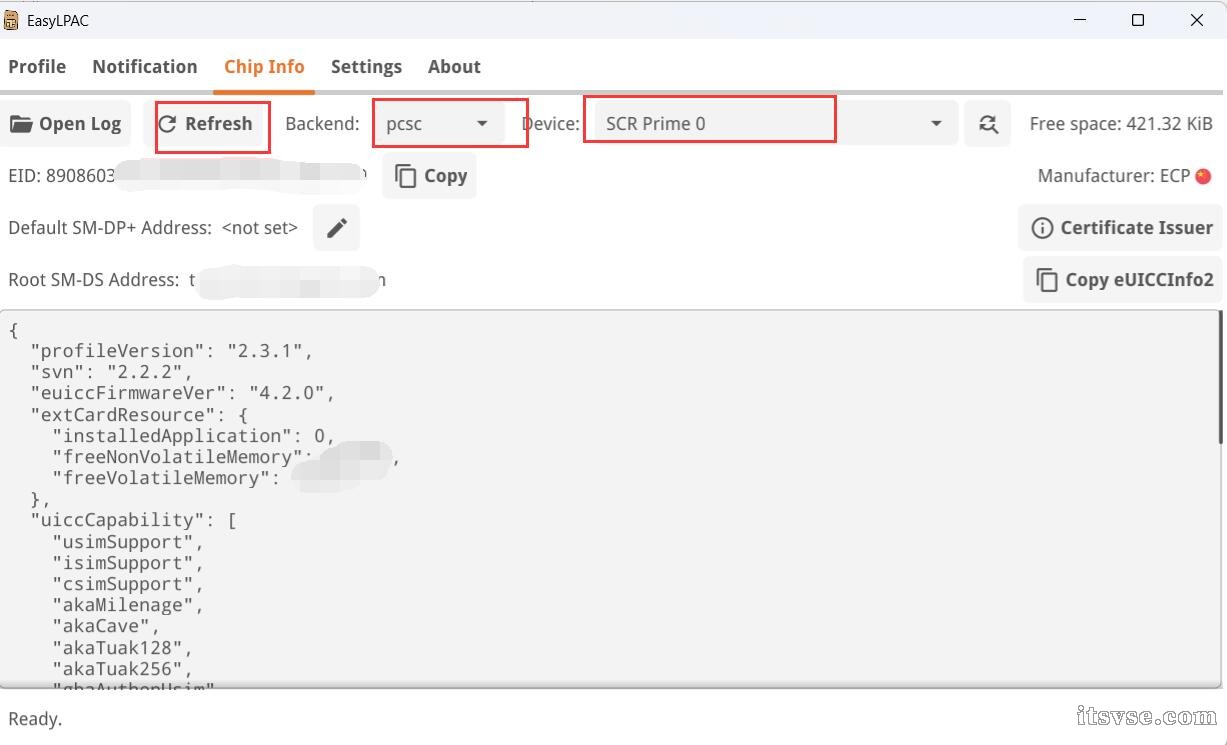
Task: Switch to the Profile tab
Action: 37,67
